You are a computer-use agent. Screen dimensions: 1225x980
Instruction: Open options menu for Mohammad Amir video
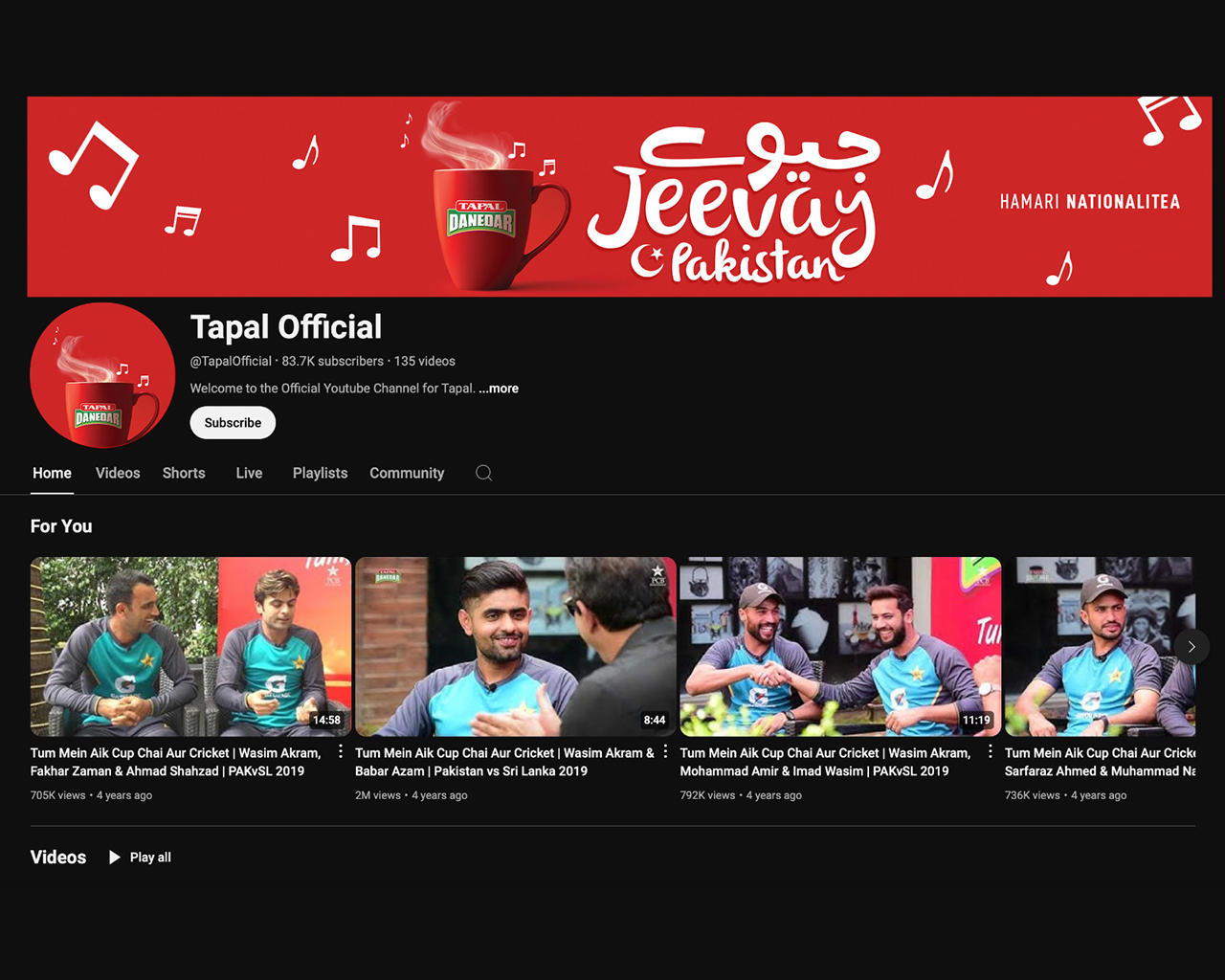tap(991, 752)
